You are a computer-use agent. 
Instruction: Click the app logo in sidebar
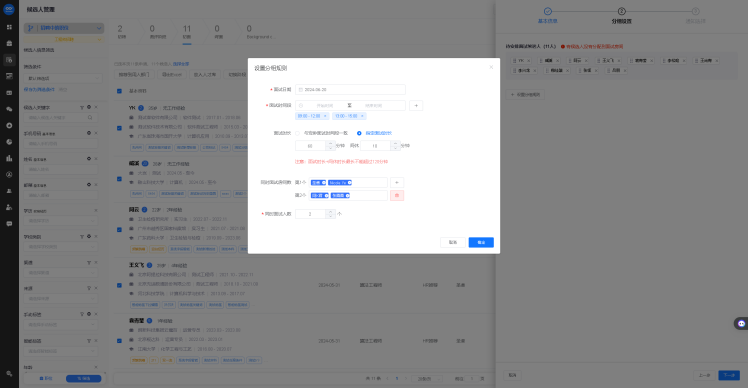pos(9,9)
